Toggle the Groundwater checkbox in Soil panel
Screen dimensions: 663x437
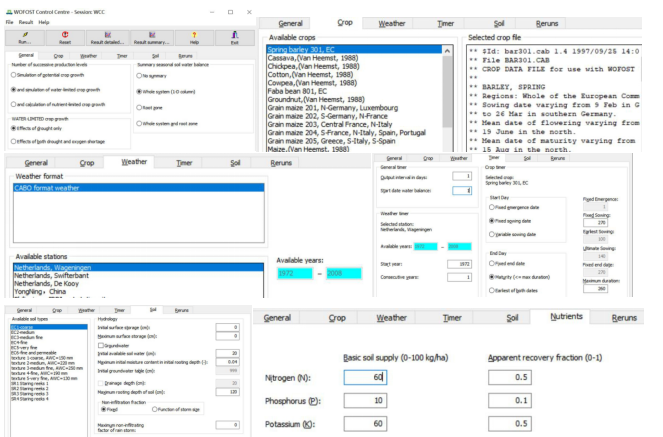101,345
